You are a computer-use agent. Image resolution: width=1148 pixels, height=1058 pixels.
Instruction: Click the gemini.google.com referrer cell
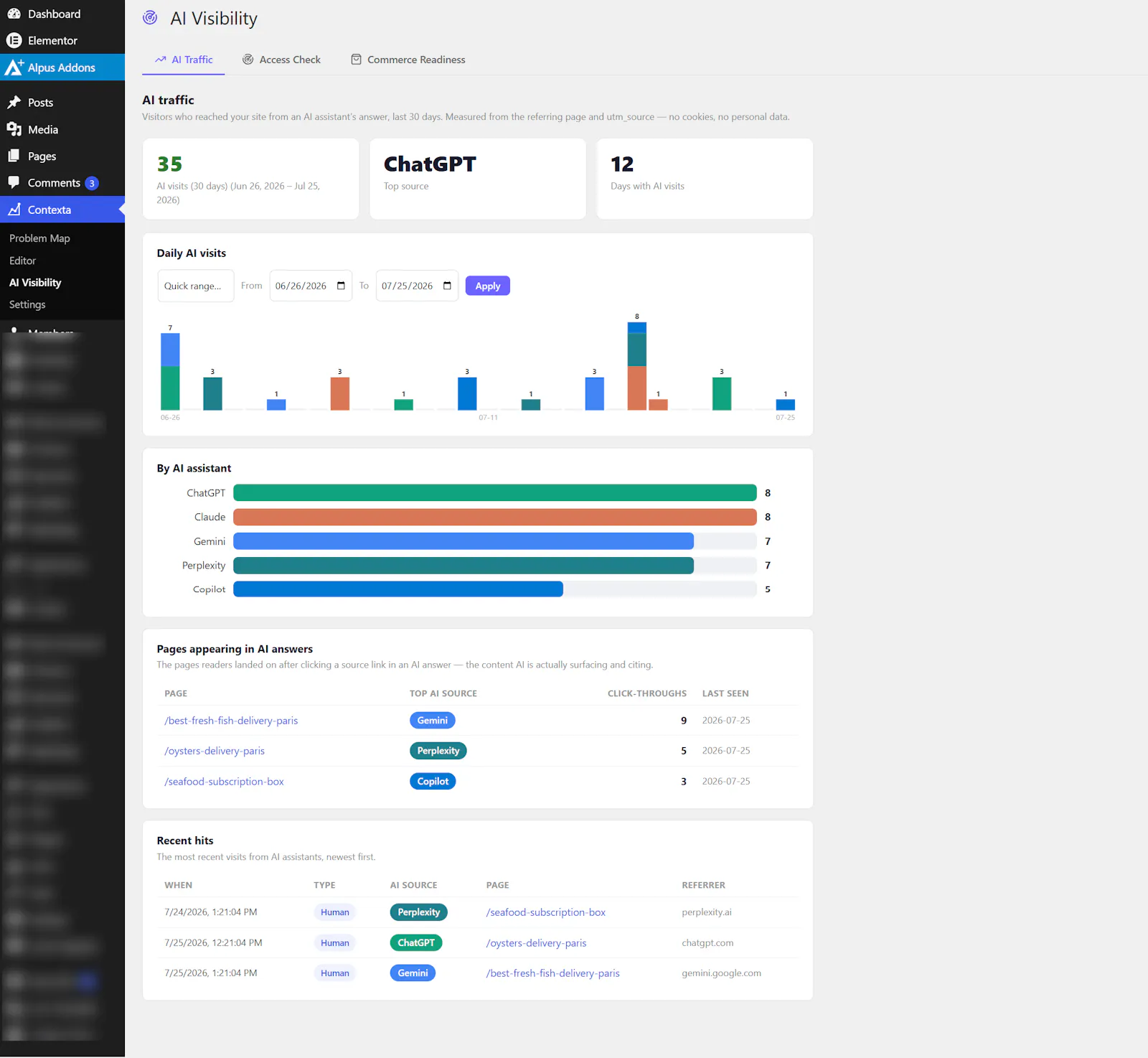[721, 973]
